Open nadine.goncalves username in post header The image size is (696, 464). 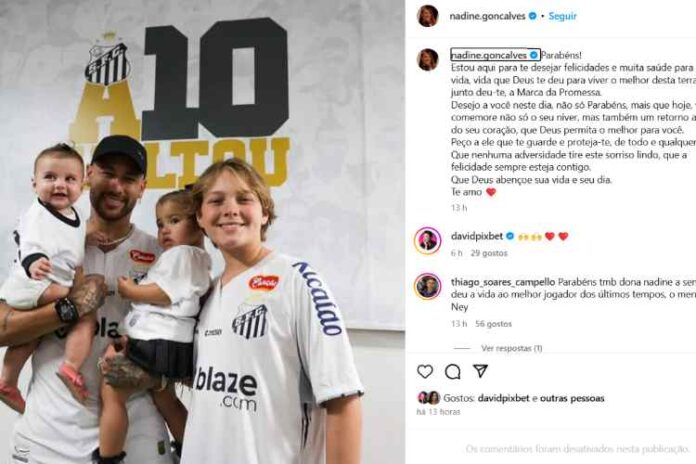tap(487, 16)
